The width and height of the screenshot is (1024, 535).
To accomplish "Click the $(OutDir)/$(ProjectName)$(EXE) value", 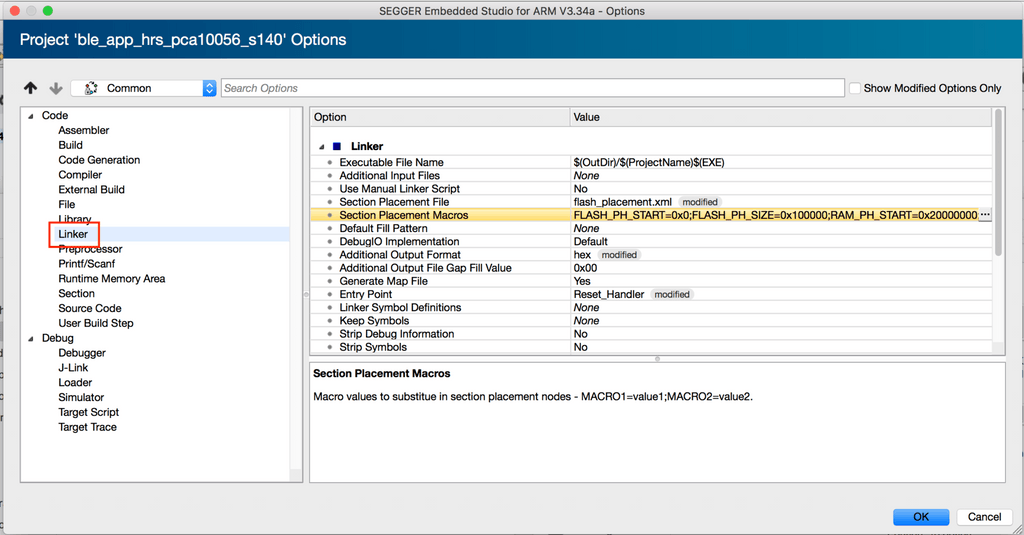I will click(x=649, y=163).
